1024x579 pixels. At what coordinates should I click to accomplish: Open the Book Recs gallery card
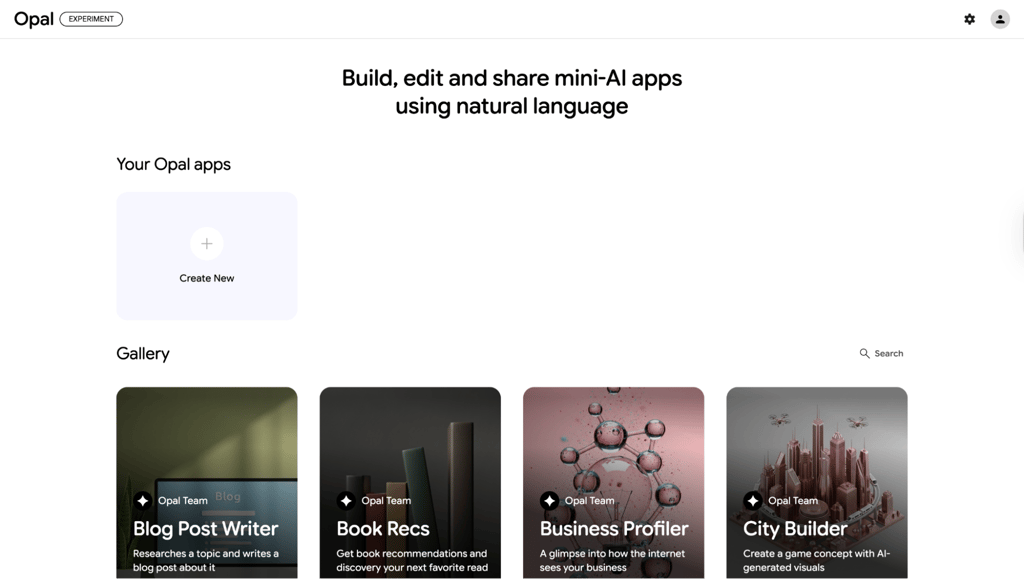[x=410, y=482]
